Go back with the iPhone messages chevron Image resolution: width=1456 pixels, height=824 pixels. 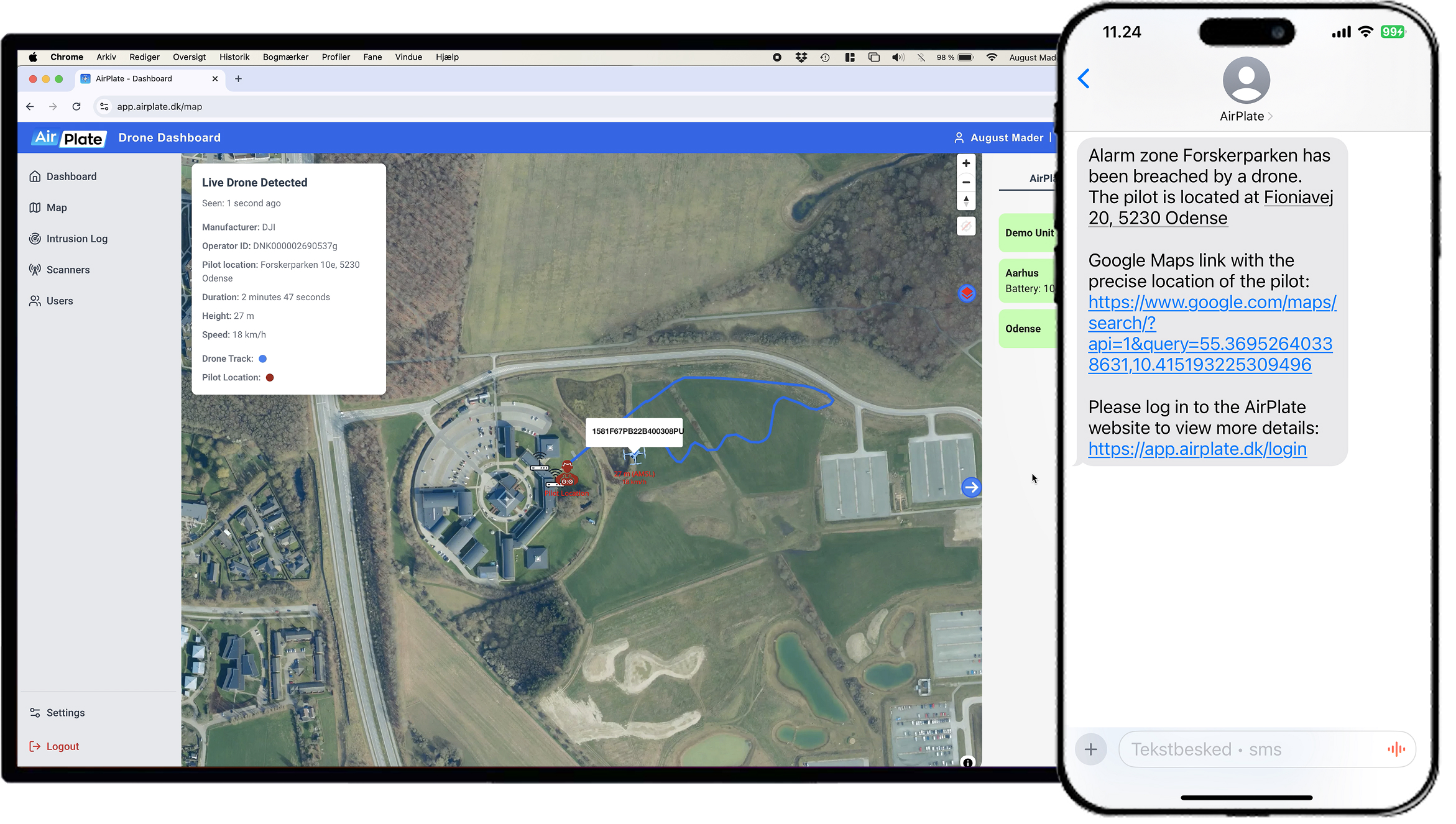point(1084,79)
